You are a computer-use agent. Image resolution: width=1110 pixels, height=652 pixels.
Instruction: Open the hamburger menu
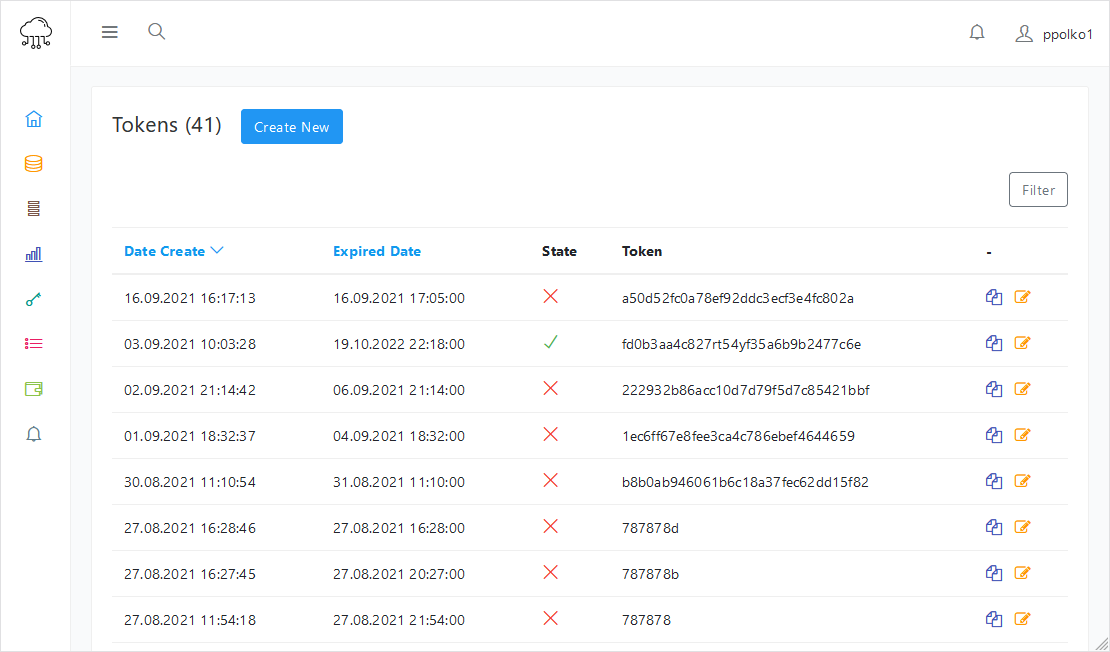click(110, 32)
